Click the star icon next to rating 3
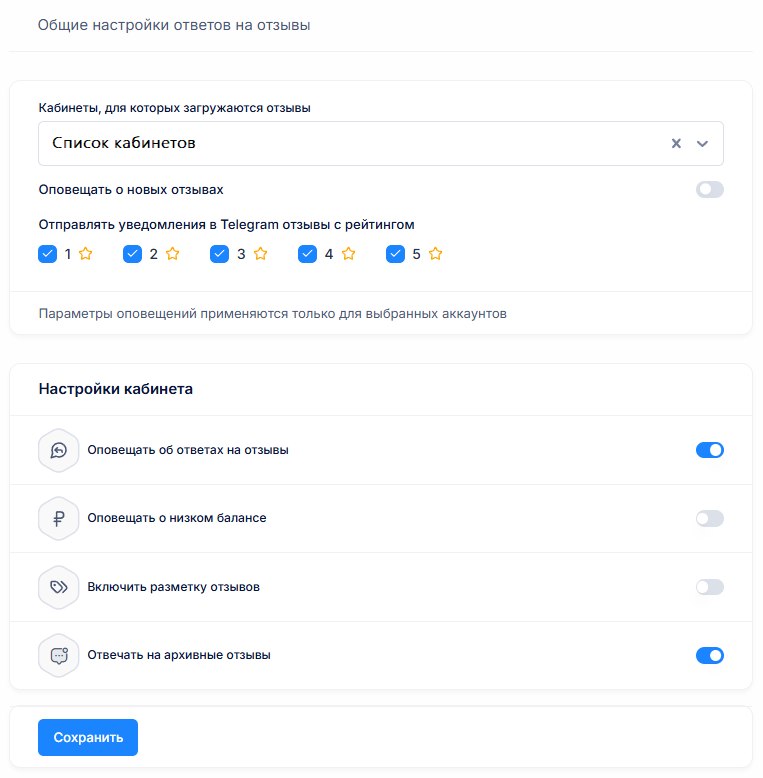This screenshot has height=778, width=763. click(260, 254)
